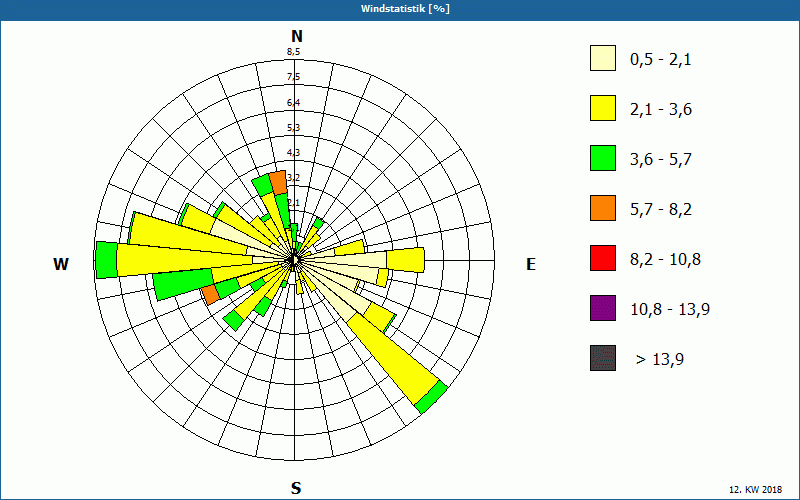Click the E compass label
800x500 pixels.
point(531,264)
